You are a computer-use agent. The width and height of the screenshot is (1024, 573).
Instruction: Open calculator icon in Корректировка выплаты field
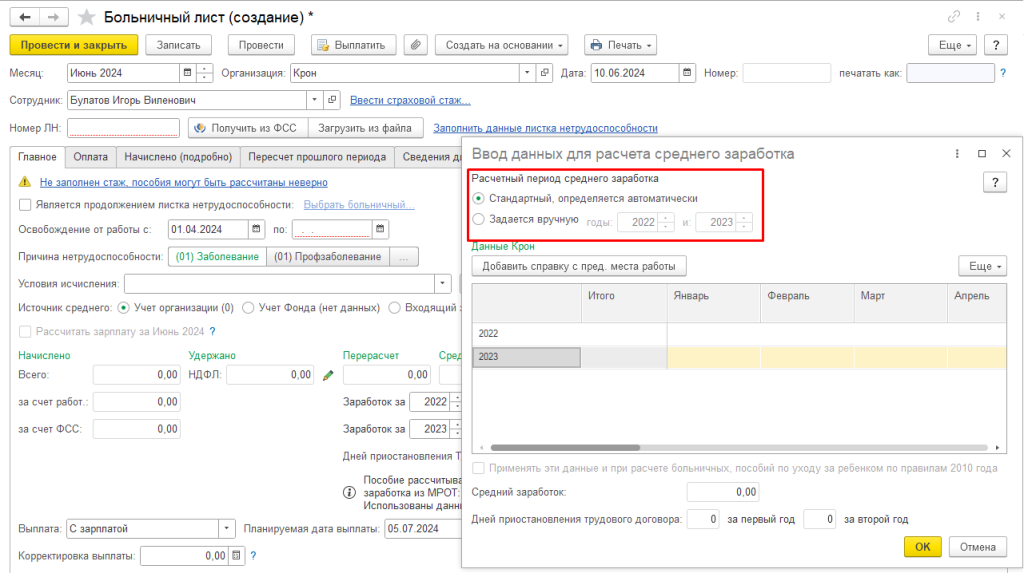(x=236, y=555)
